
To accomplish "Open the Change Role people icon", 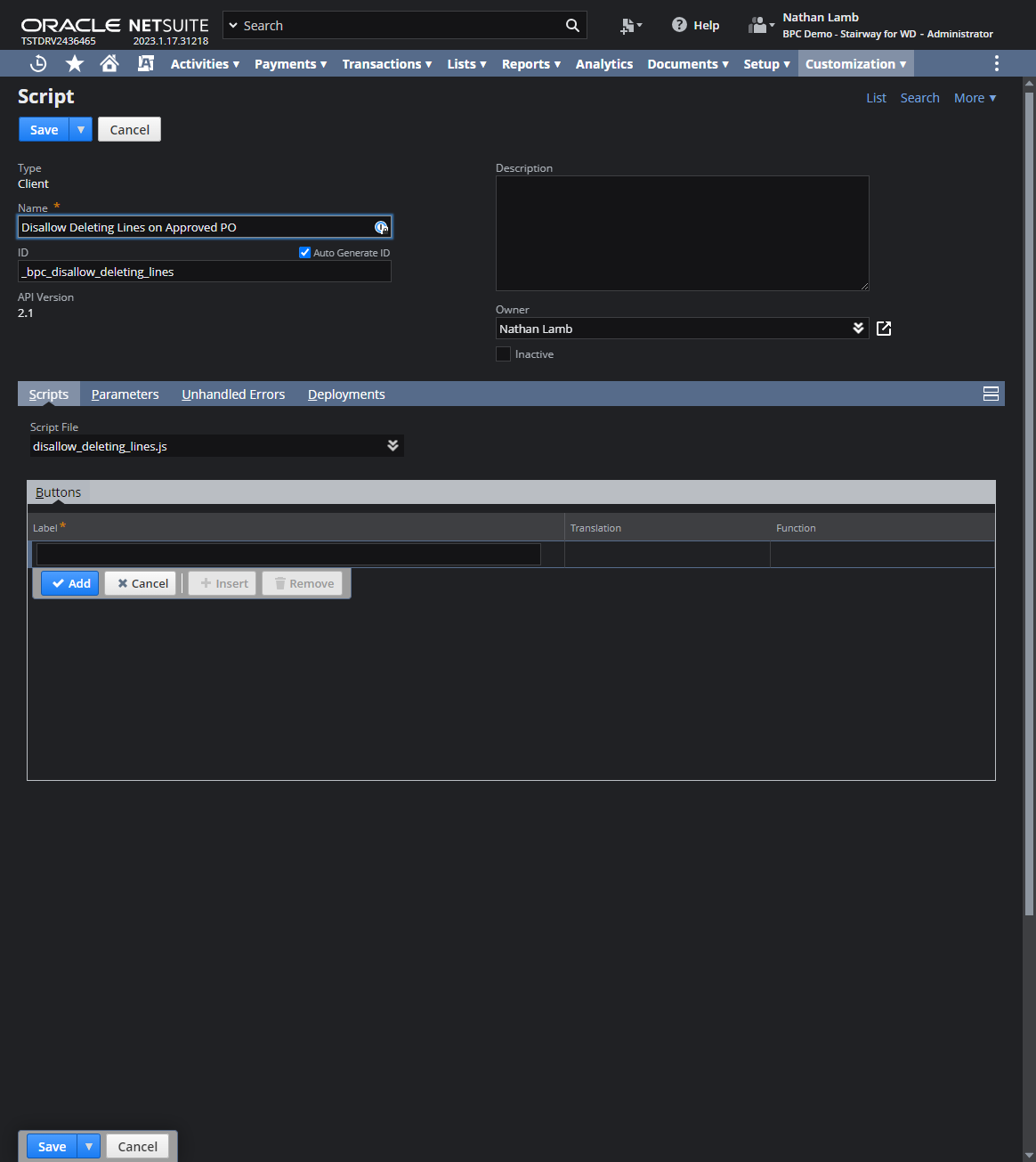I will 760,25.
